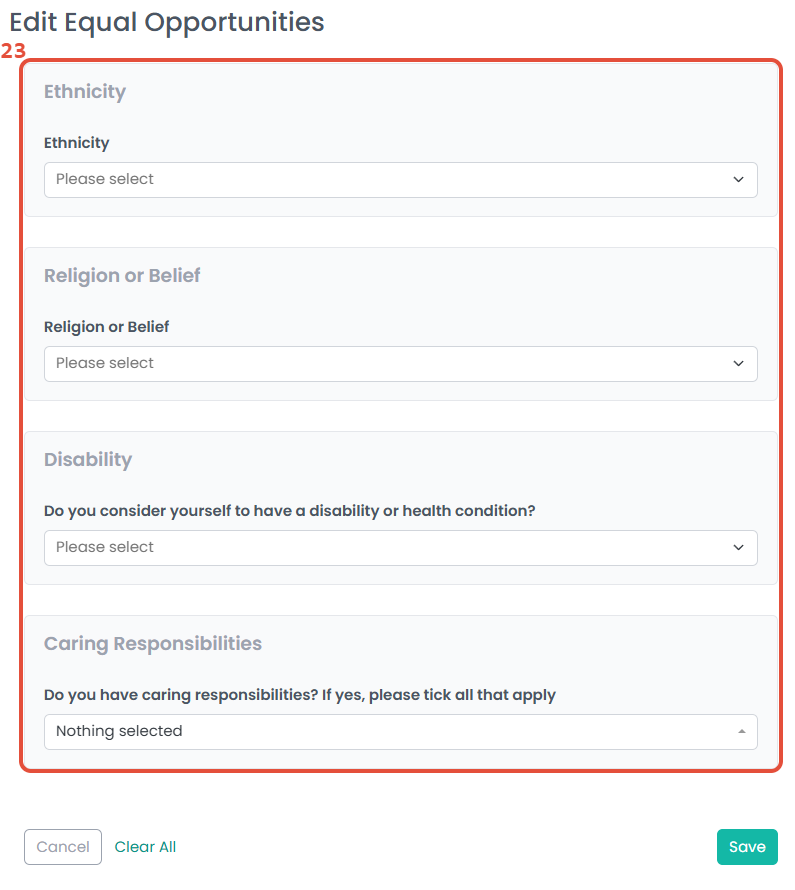Click the disability or health condition question label

289,511
